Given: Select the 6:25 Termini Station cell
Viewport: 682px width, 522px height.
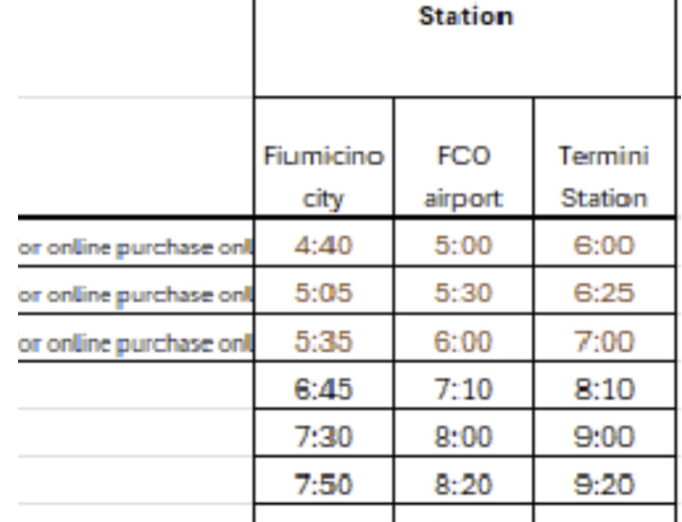Looking at the screenshot, I should pyautogui.click(x=603, y=295).
